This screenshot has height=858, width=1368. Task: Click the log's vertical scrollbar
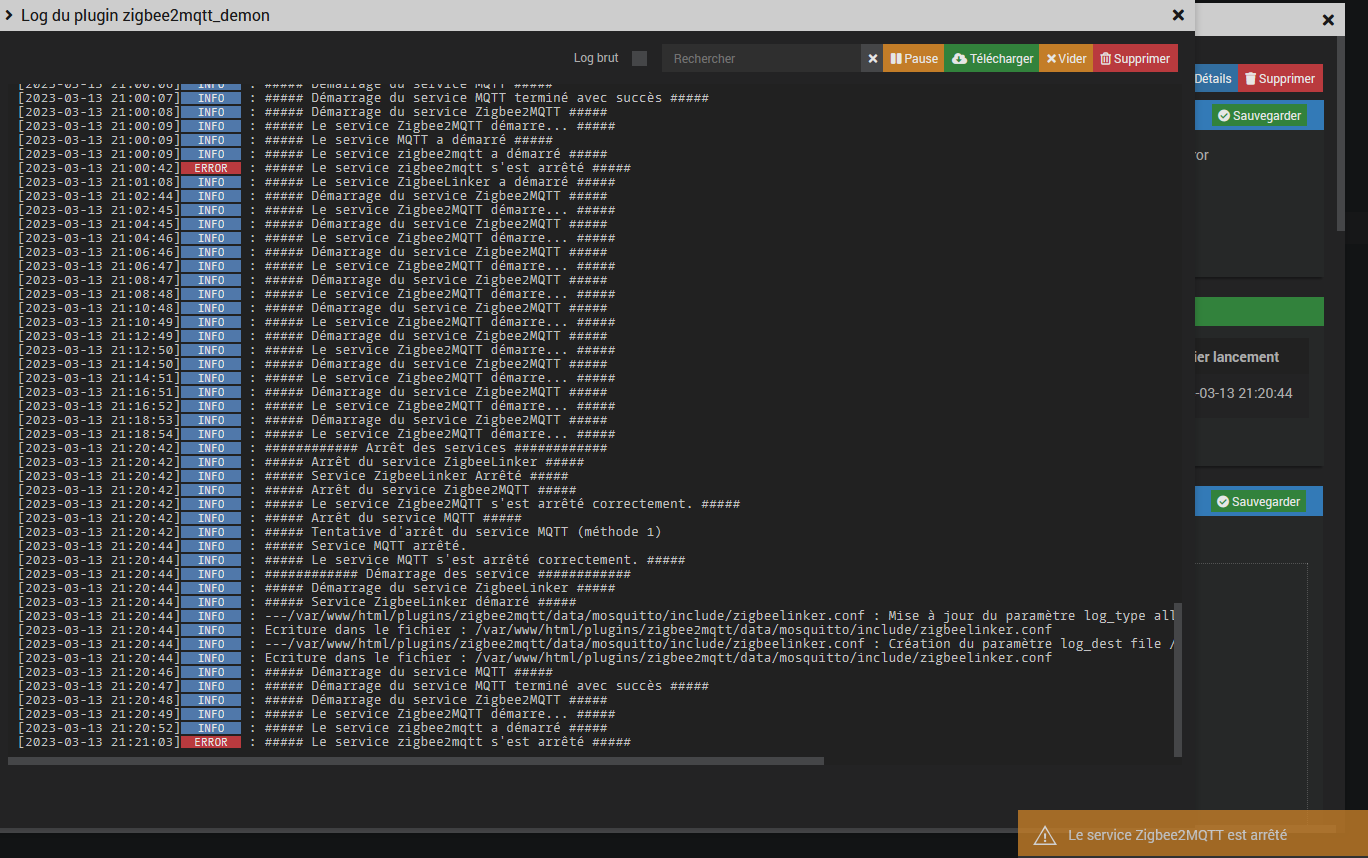(x=1177, y=680)
